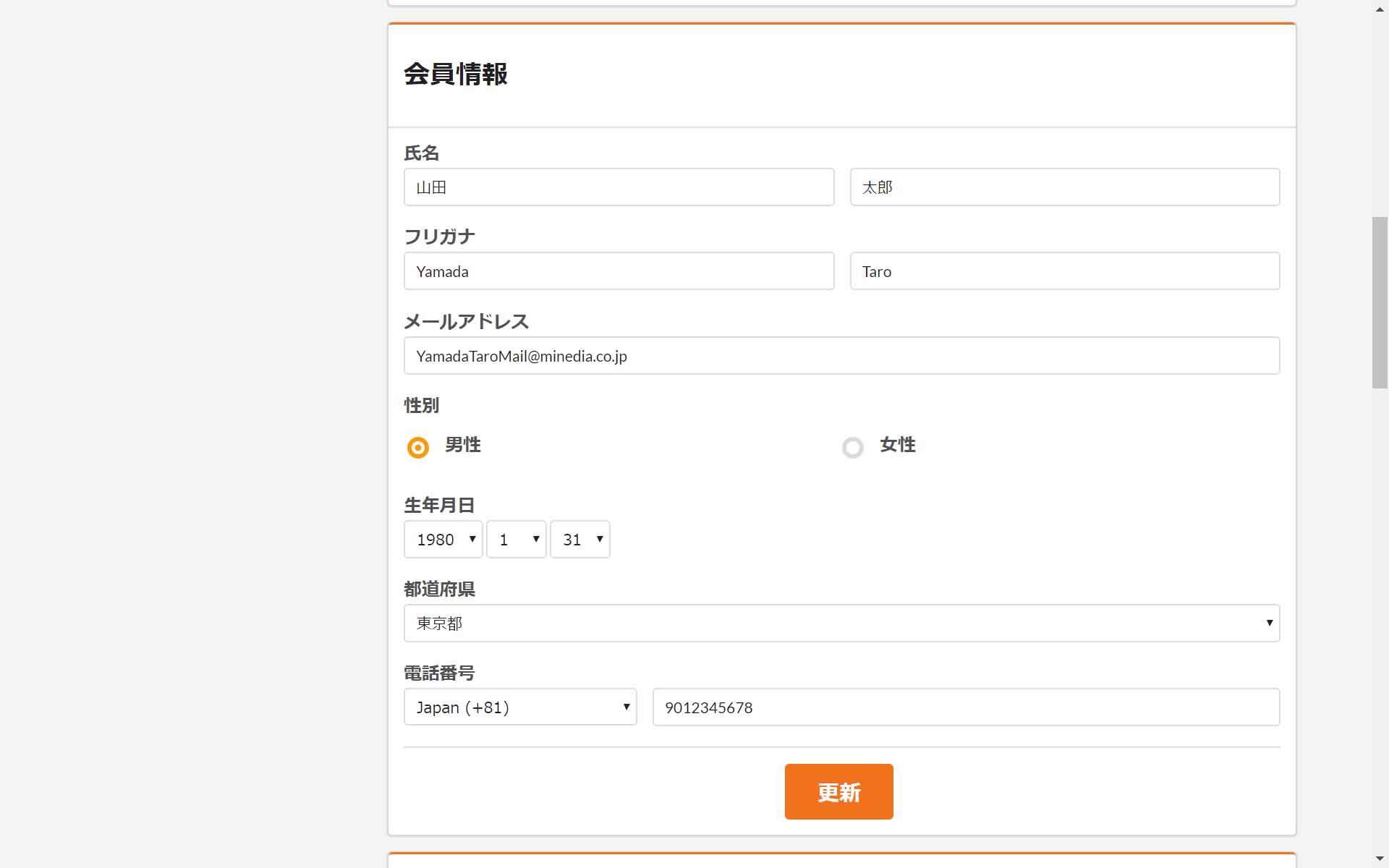Click the scrollbar up arrow
The image size is (1389, 868).
point(1380,9)
